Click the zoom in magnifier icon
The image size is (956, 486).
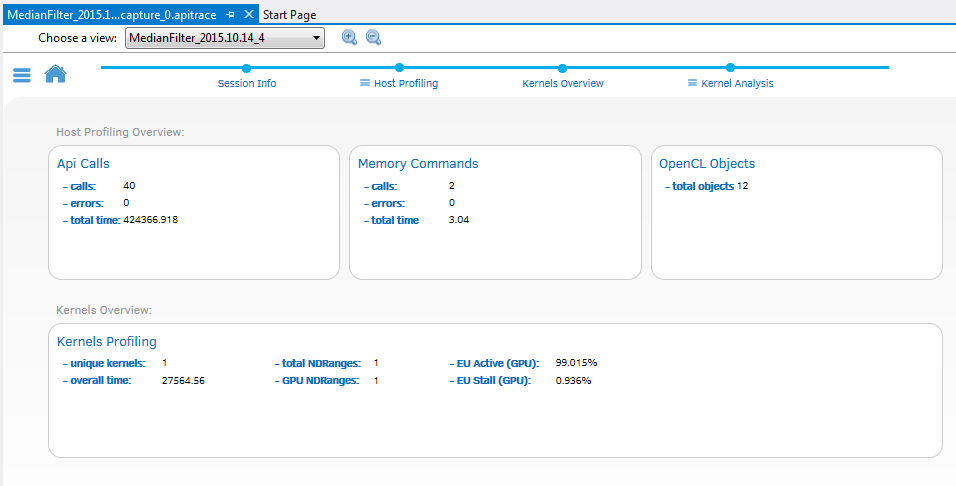349,37
